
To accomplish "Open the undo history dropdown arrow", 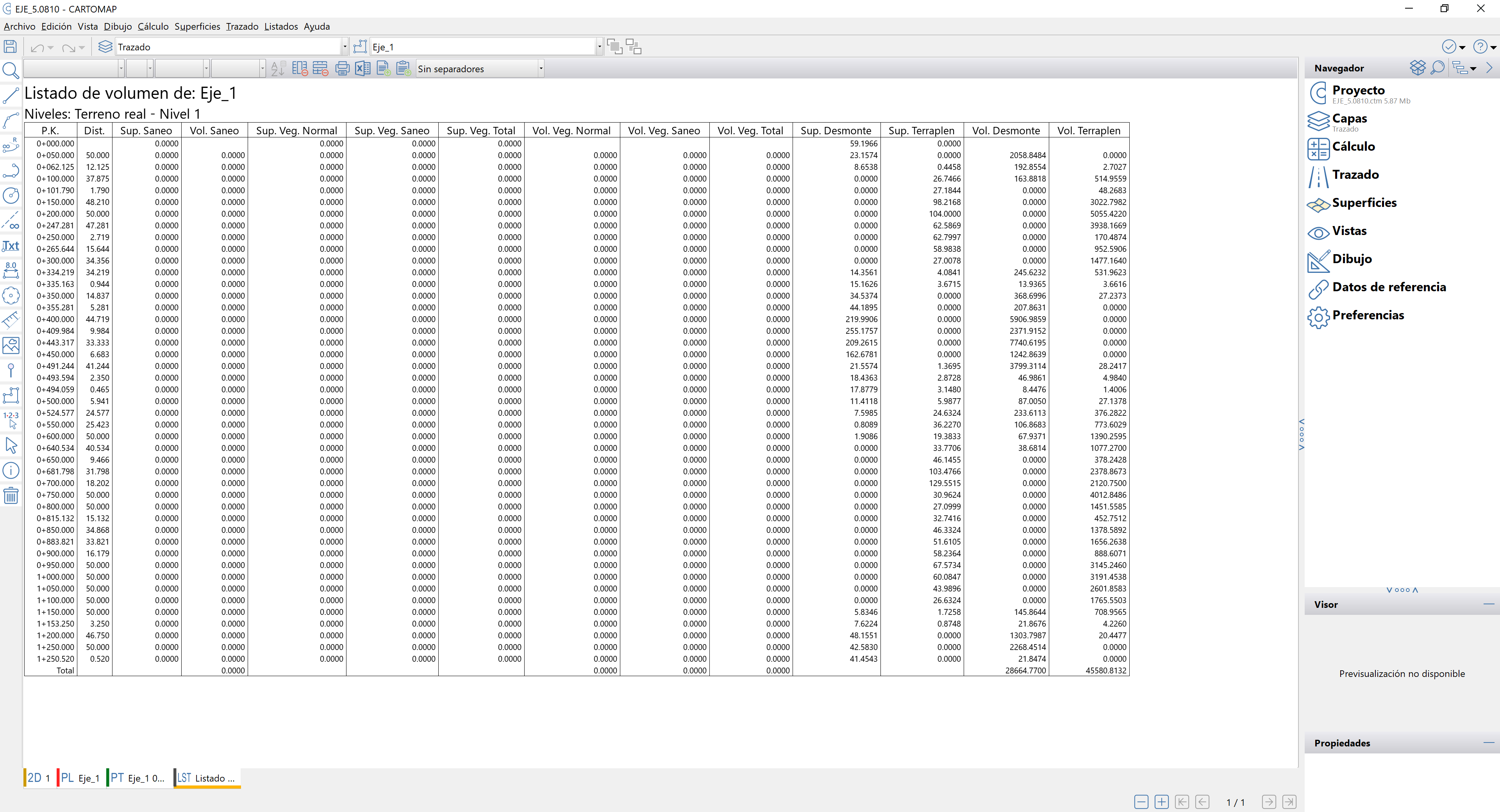I will pyautogui.click(x=51, y=48).
